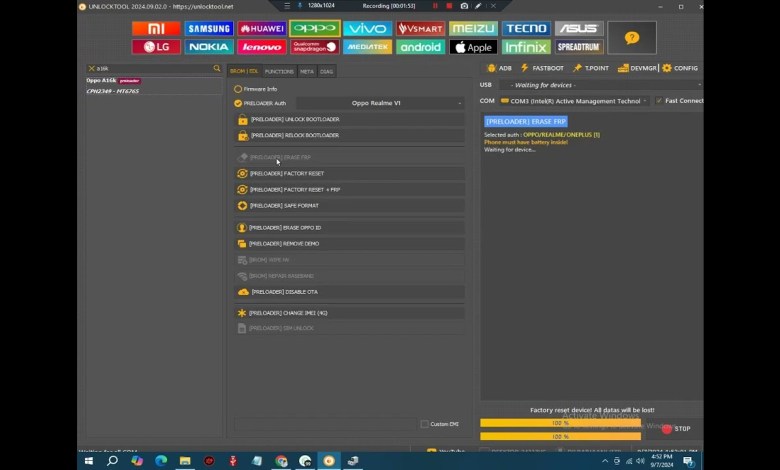Switch to the META tab
This screenshot has width=780, height=470.
coord(307,71)
